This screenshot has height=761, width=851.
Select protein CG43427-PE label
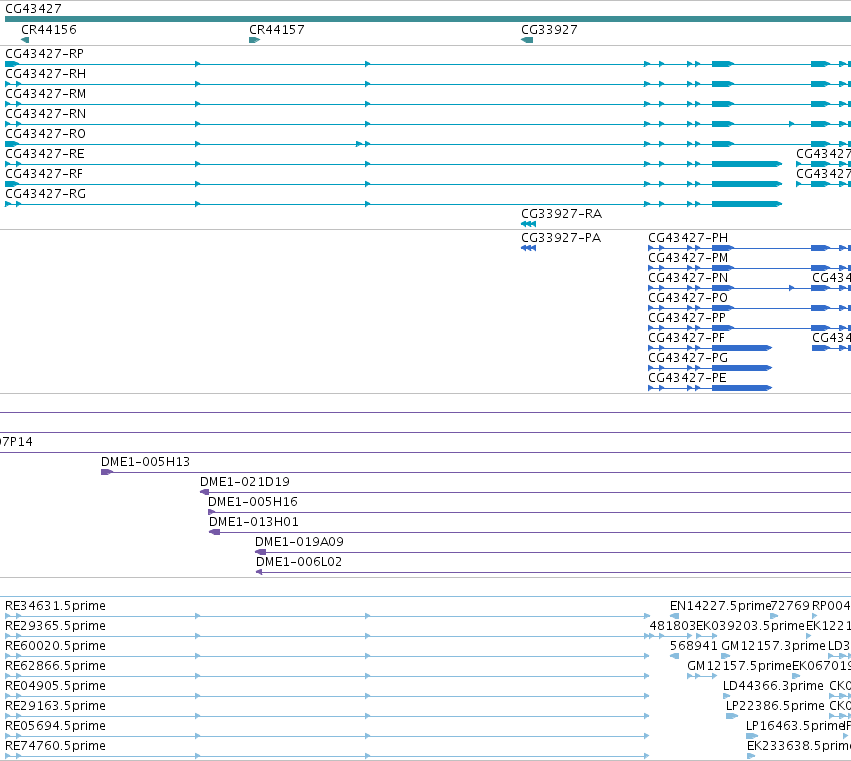click(x=687, y=378)
